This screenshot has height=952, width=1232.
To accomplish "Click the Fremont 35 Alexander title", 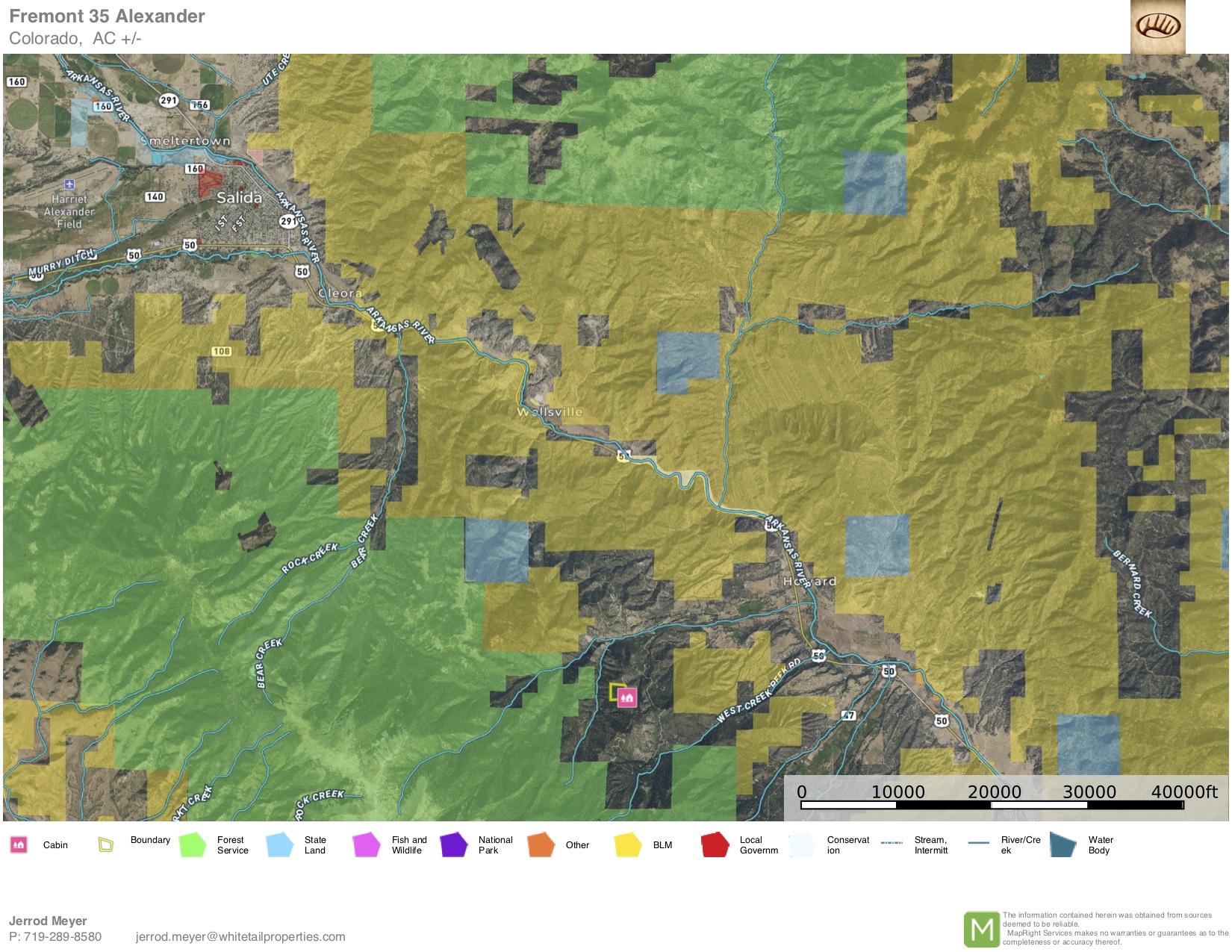I will point(107,16).
